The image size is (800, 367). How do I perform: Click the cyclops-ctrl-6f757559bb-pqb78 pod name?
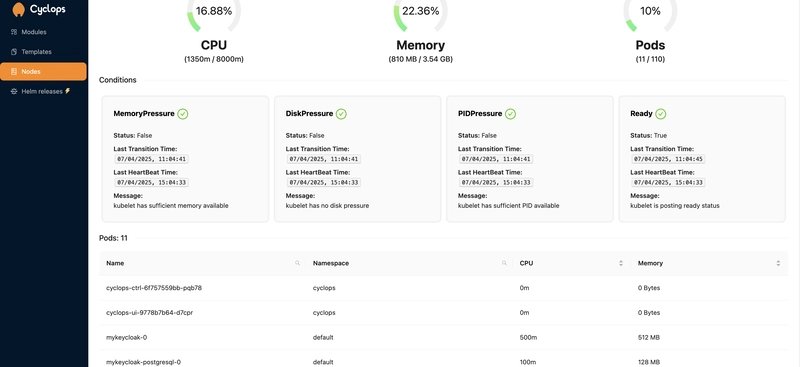click(154, 288)
